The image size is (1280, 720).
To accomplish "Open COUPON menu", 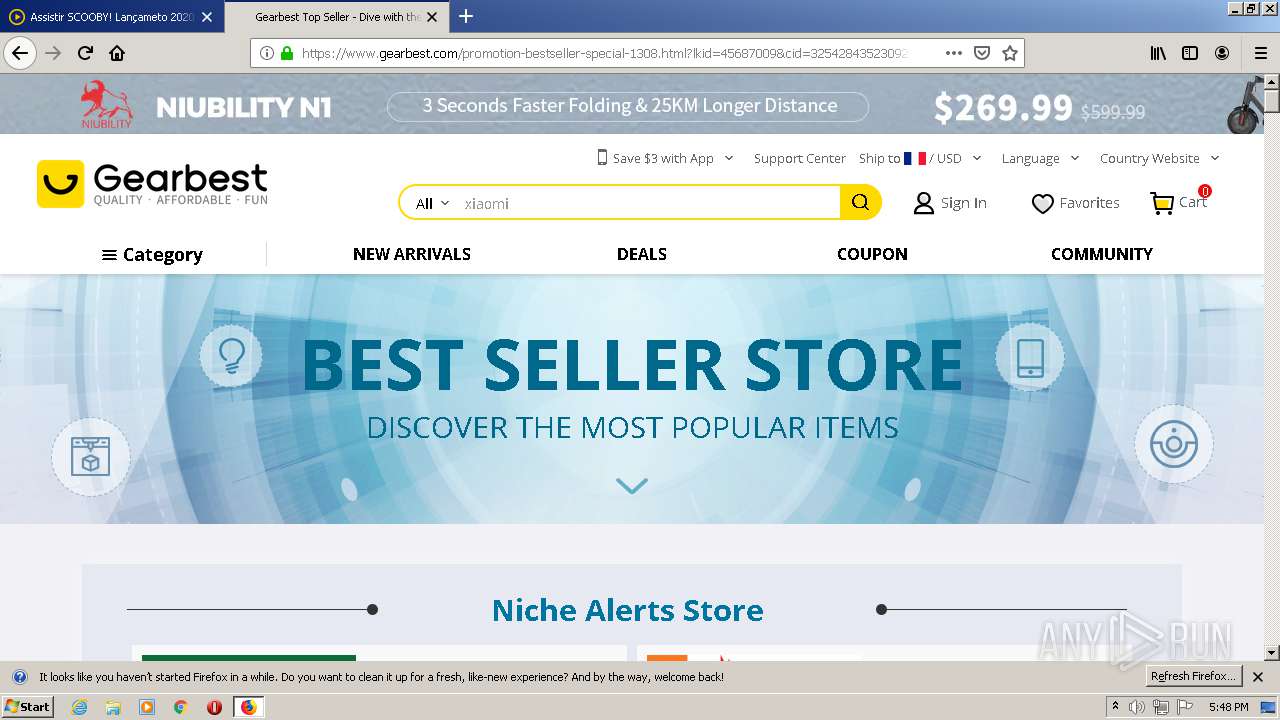I will coord(872,254).
